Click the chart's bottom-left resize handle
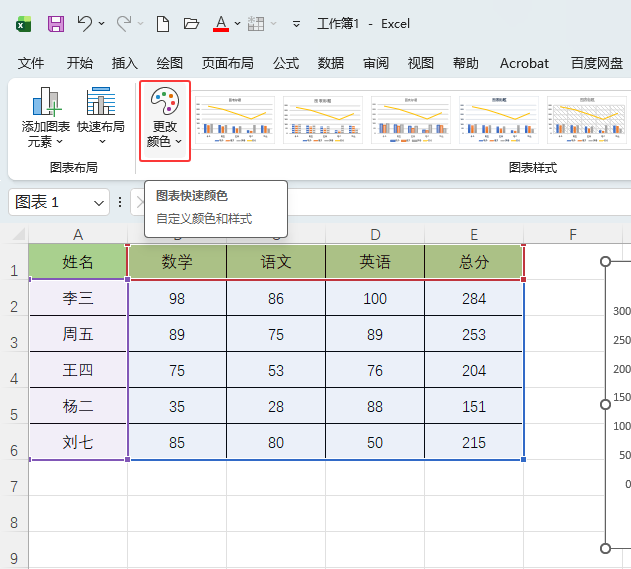The image size is (631, 569). 605,548
